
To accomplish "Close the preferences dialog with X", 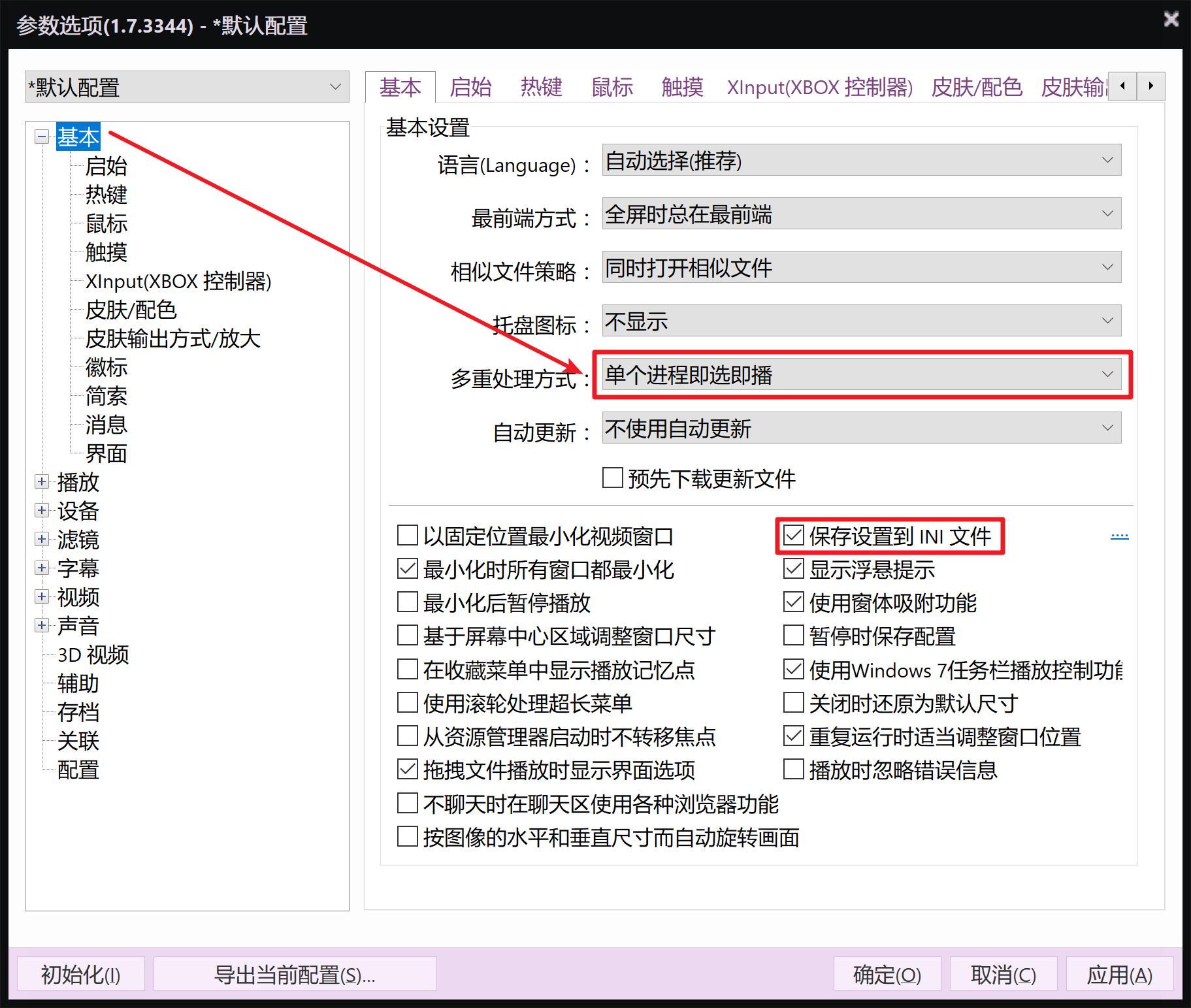I will [x=1171, y=20].
